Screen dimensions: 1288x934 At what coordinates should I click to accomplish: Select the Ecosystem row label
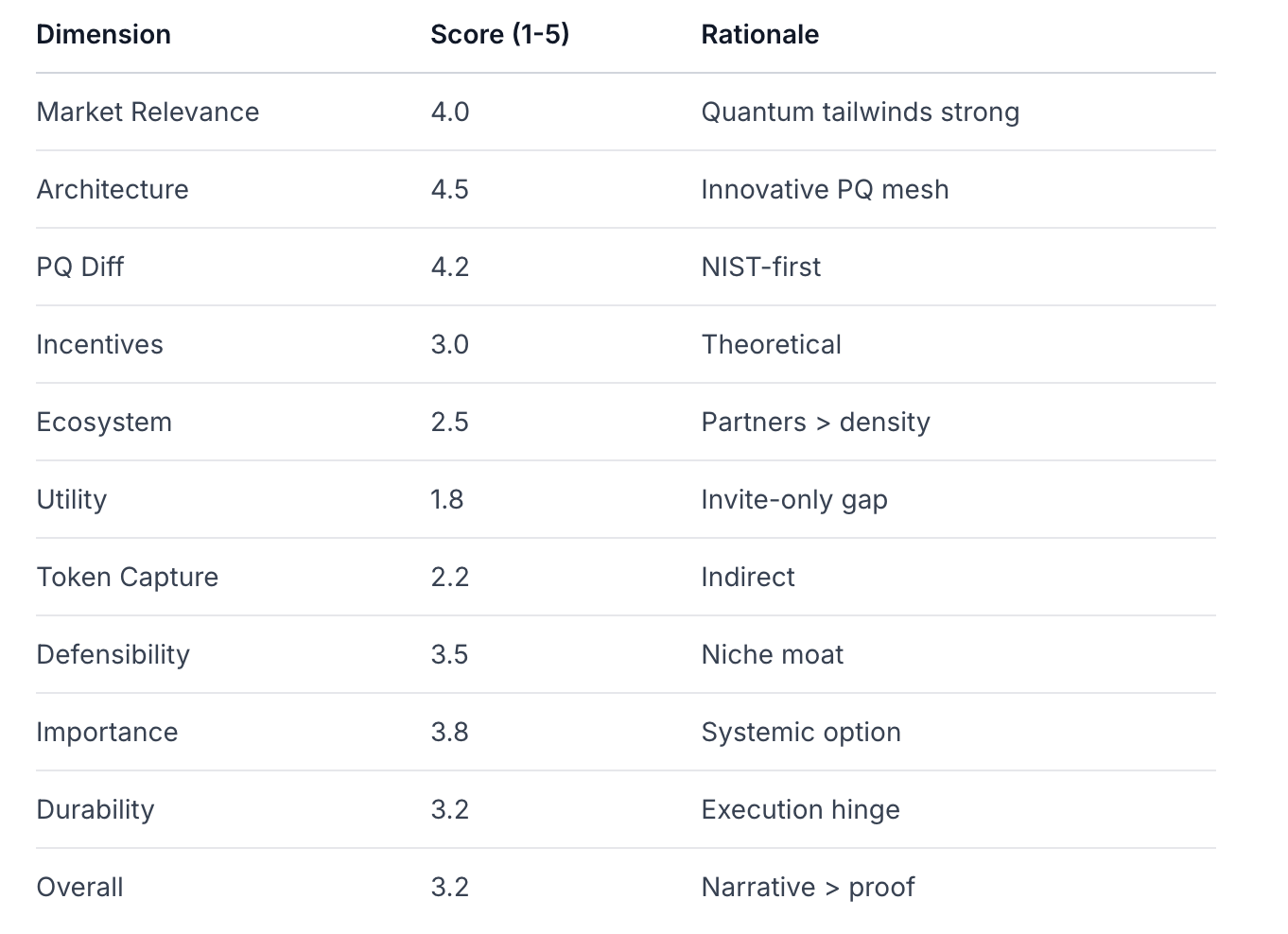pyautogui.click(x=104, y=423)
